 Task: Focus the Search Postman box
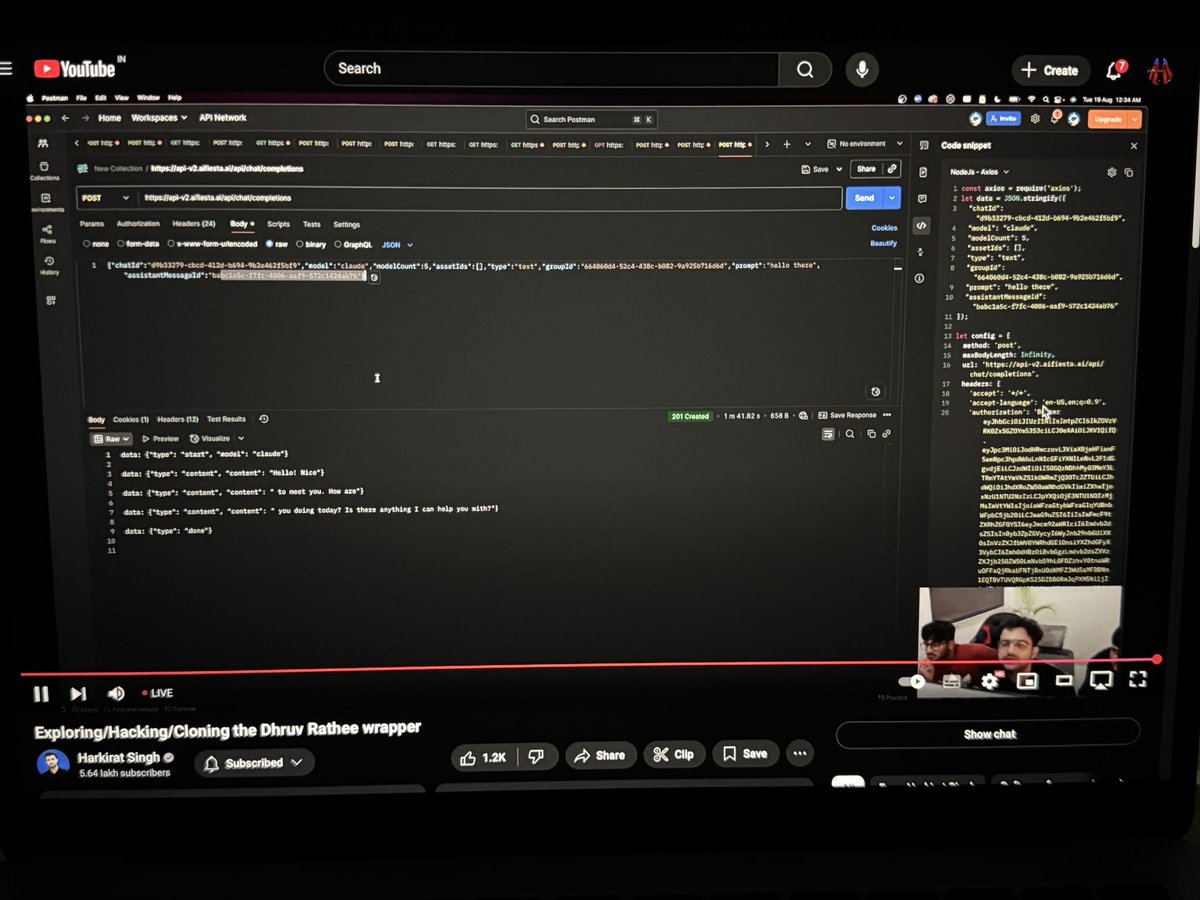coord(592,119)
